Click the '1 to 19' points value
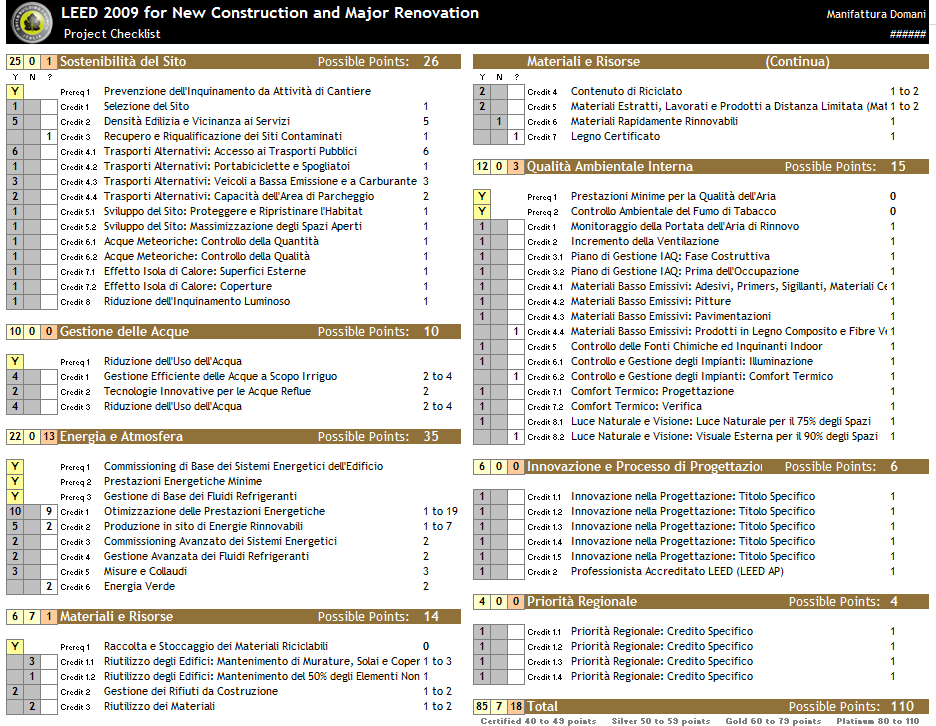Screen dimensions: 936x726 tap(441, 511)
